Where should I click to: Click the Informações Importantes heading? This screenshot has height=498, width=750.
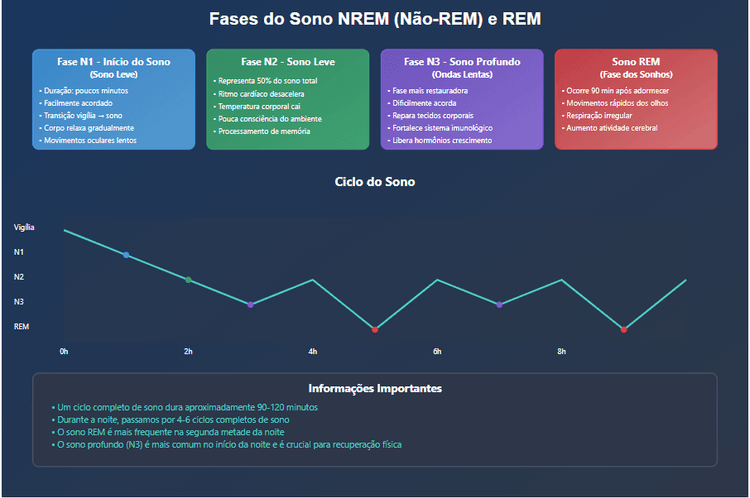coord(374,388)
